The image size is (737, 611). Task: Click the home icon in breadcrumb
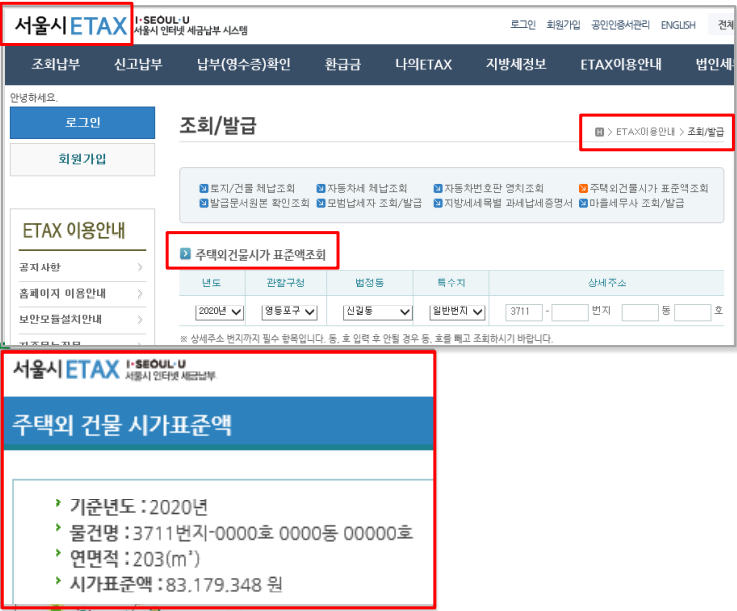tap(599, 132)
